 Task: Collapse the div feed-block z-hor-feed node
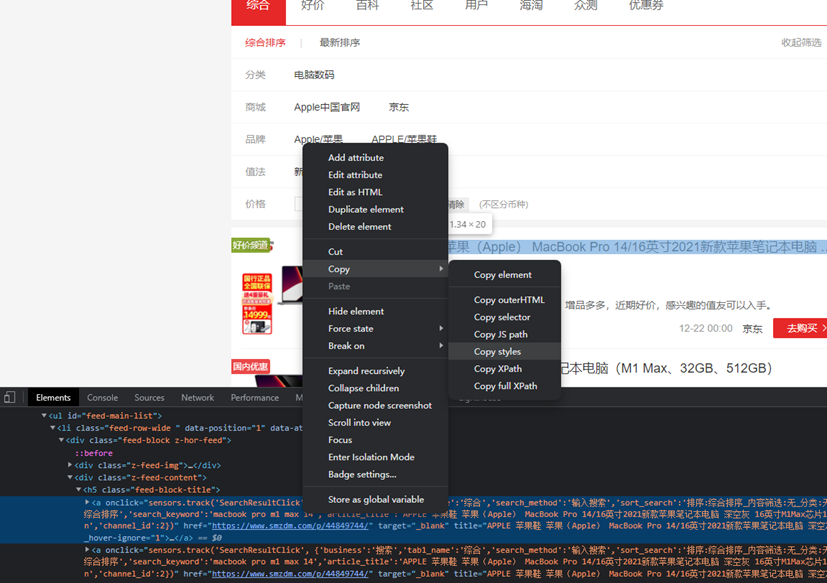tap(61, 440)
